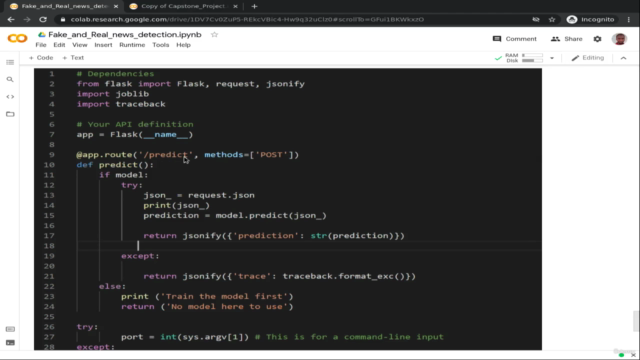Screen dimensions: 640x360
Task: Open the table of contents sidebar icon
Action: pos(10,62)
